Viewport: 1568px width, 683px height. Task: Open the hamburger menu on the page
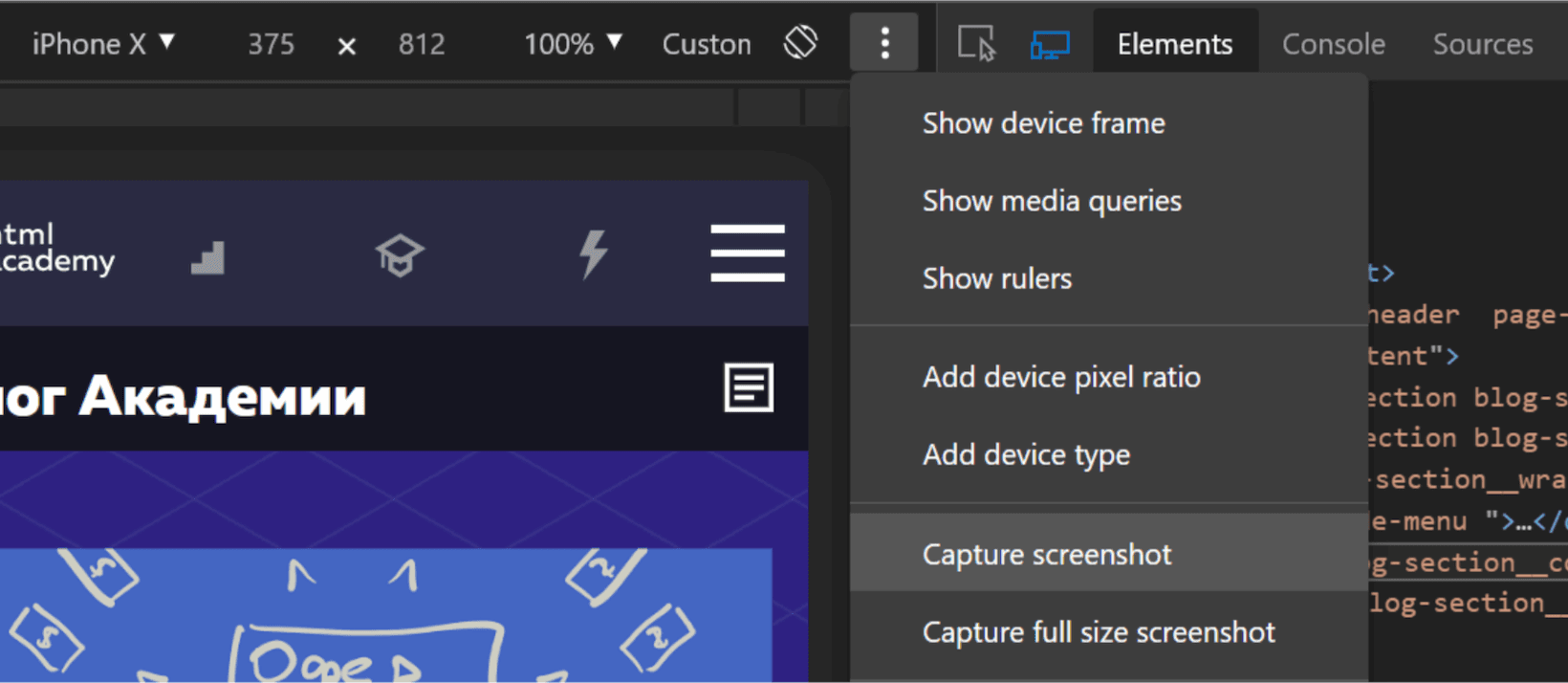[748, 253]
